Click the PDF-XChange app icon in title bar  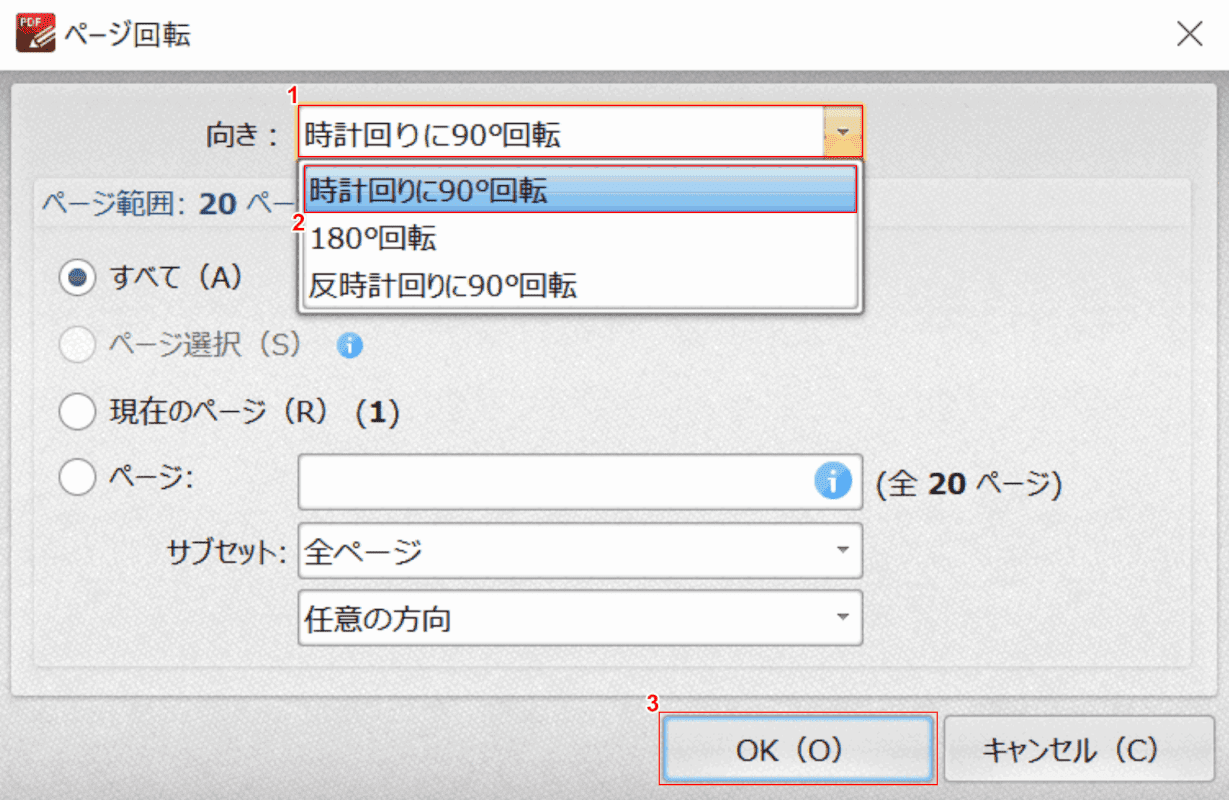coord(36,34)
